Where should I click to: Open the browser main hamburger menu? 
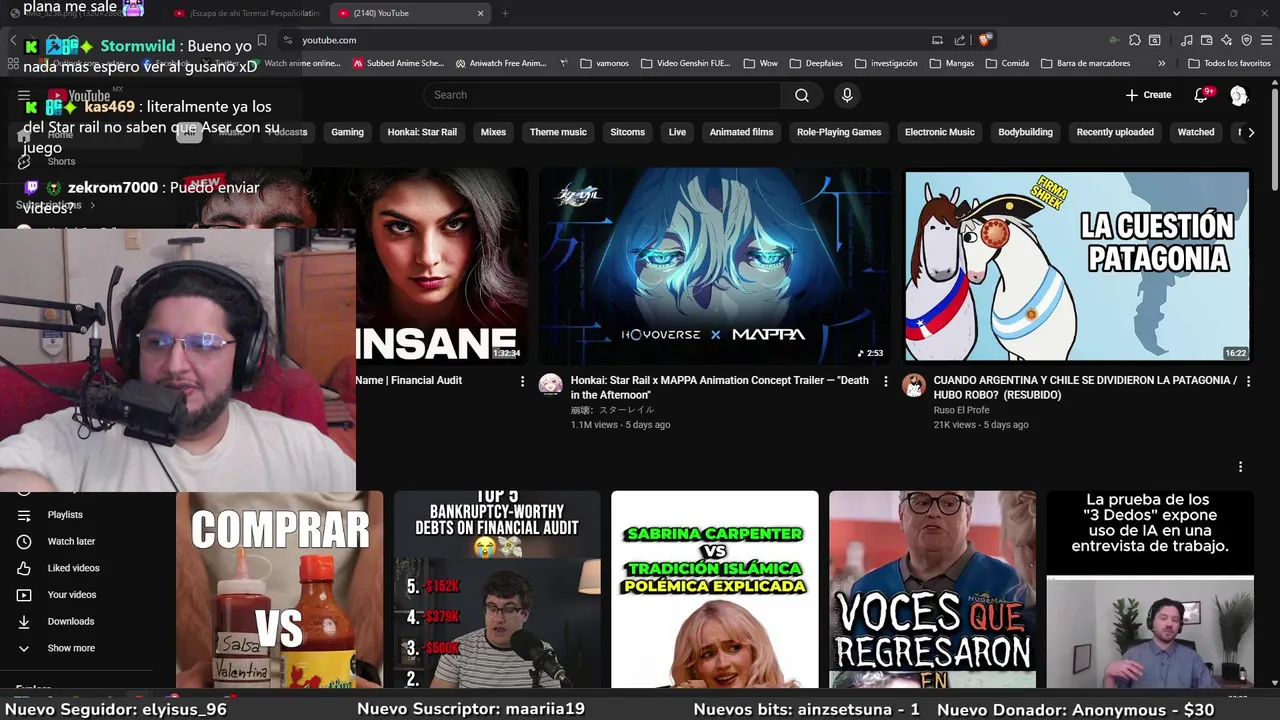pyautogui.click(x=1266, y=40)
